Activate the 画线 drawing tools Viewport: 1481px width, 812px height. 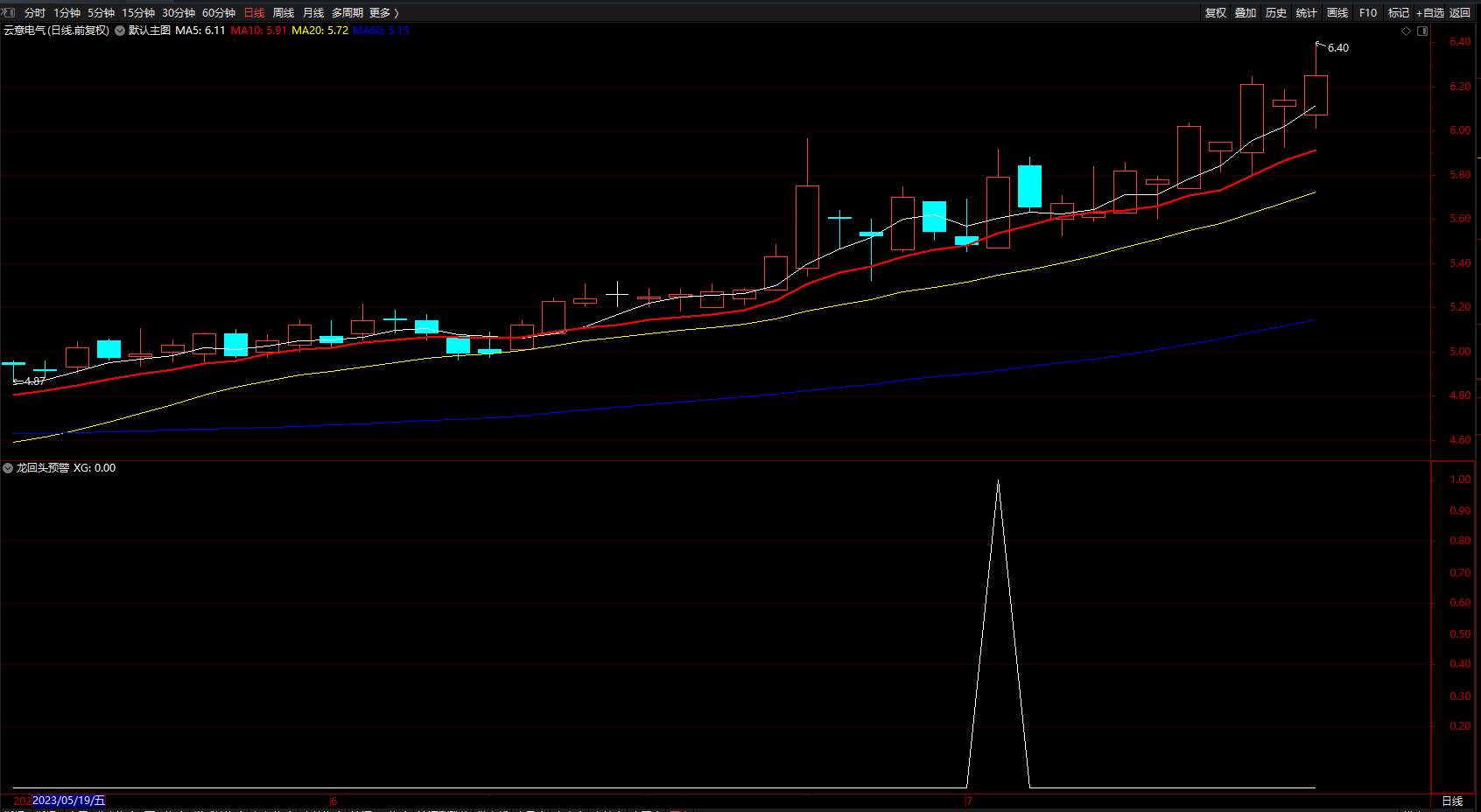pyautogui.click(x=1337, y=13)
